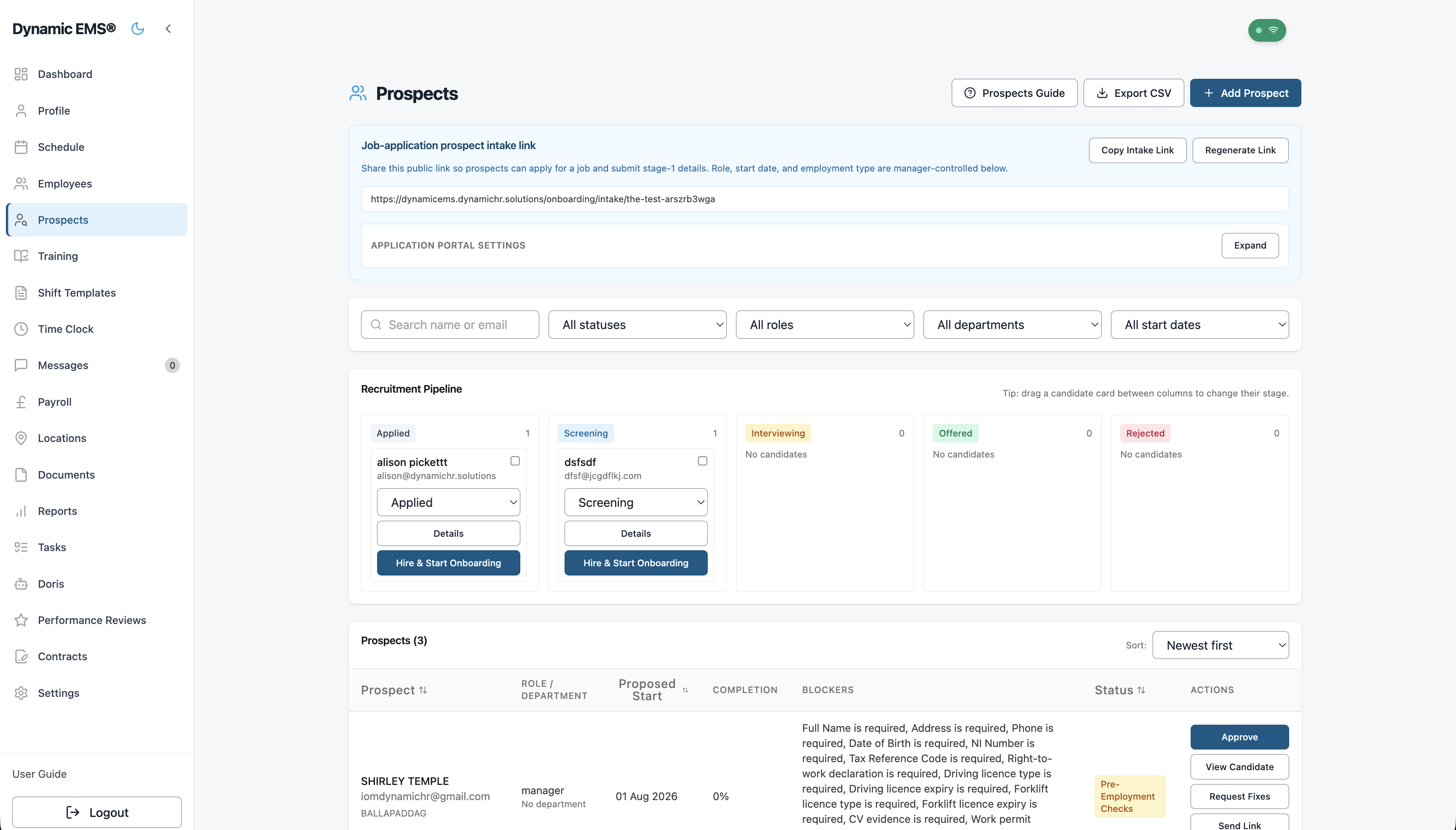Go to Employees in the sidebar
Image resolution: width=1456 pixels, height=830 pixels.
click(x=97, y=184)
